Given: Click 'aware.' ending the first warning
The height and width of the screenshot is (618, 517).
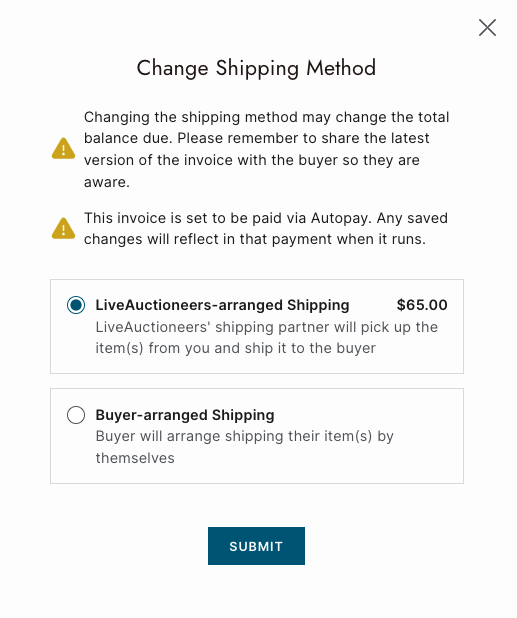Looking at the screenshot, I should (x=106, y=182).
